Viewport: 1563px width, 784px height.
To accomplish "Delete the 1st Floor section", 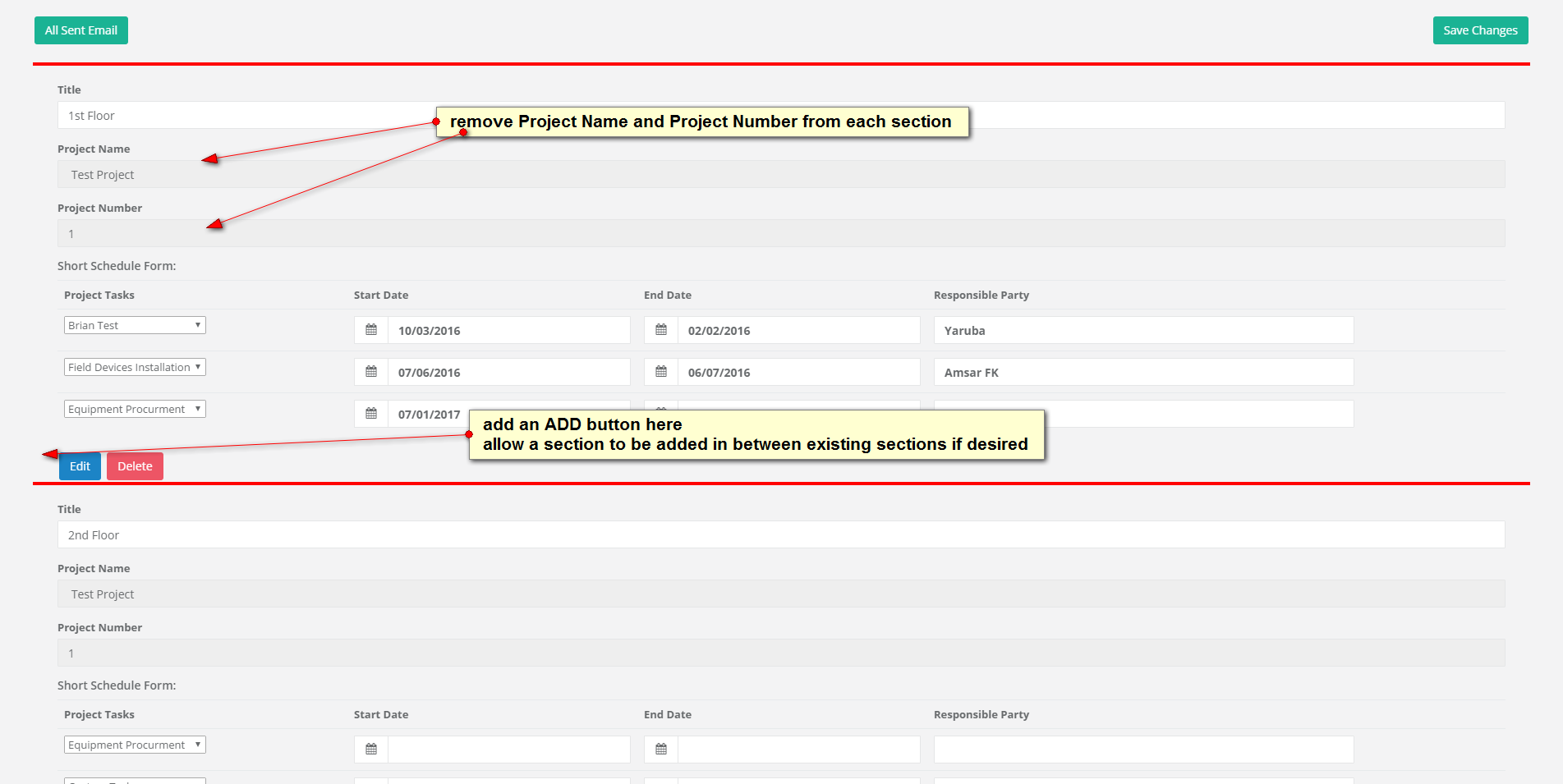I will coord(135,466).
